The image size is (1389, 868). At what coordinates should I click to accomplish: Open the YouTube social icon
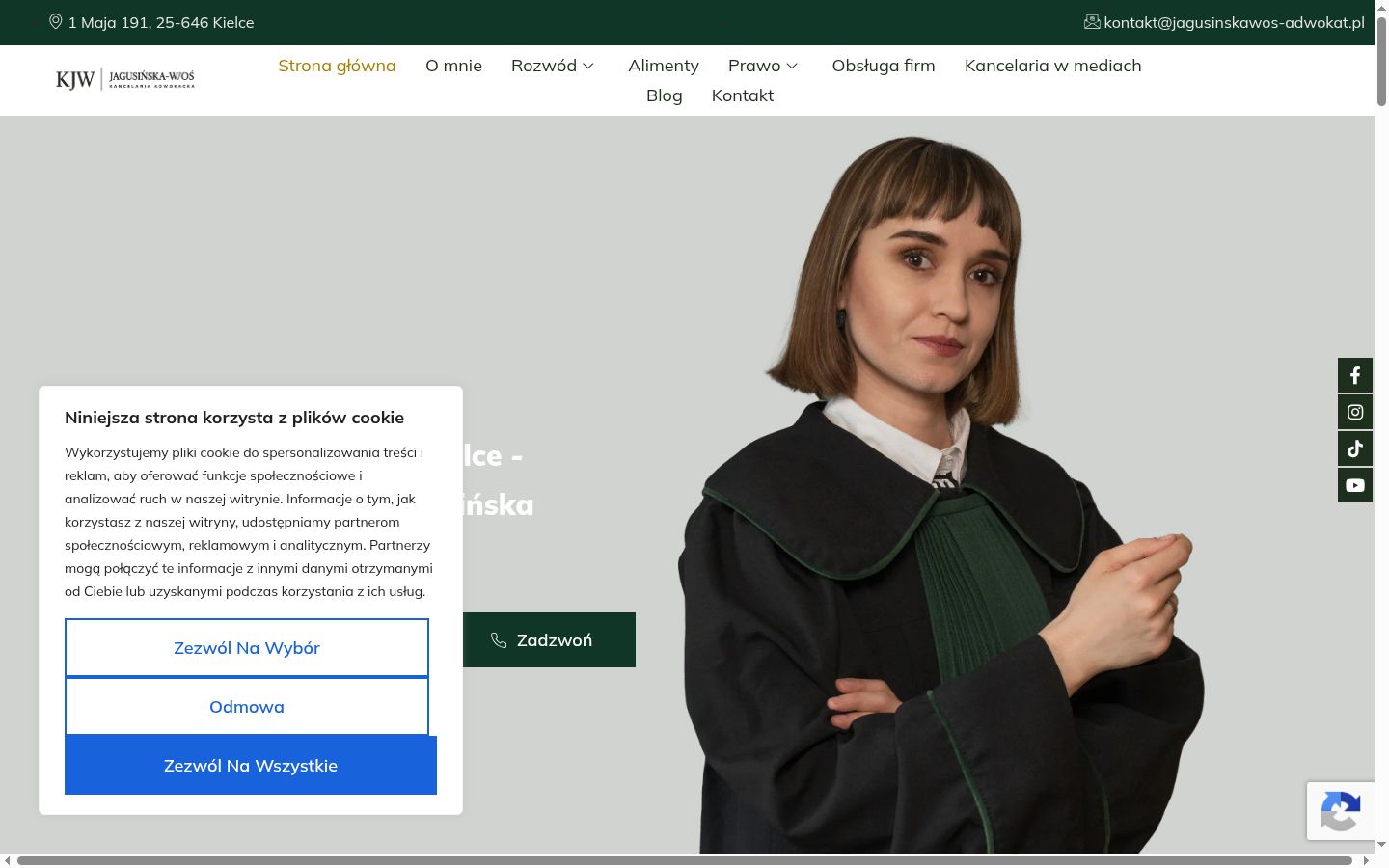[1355, 485]
